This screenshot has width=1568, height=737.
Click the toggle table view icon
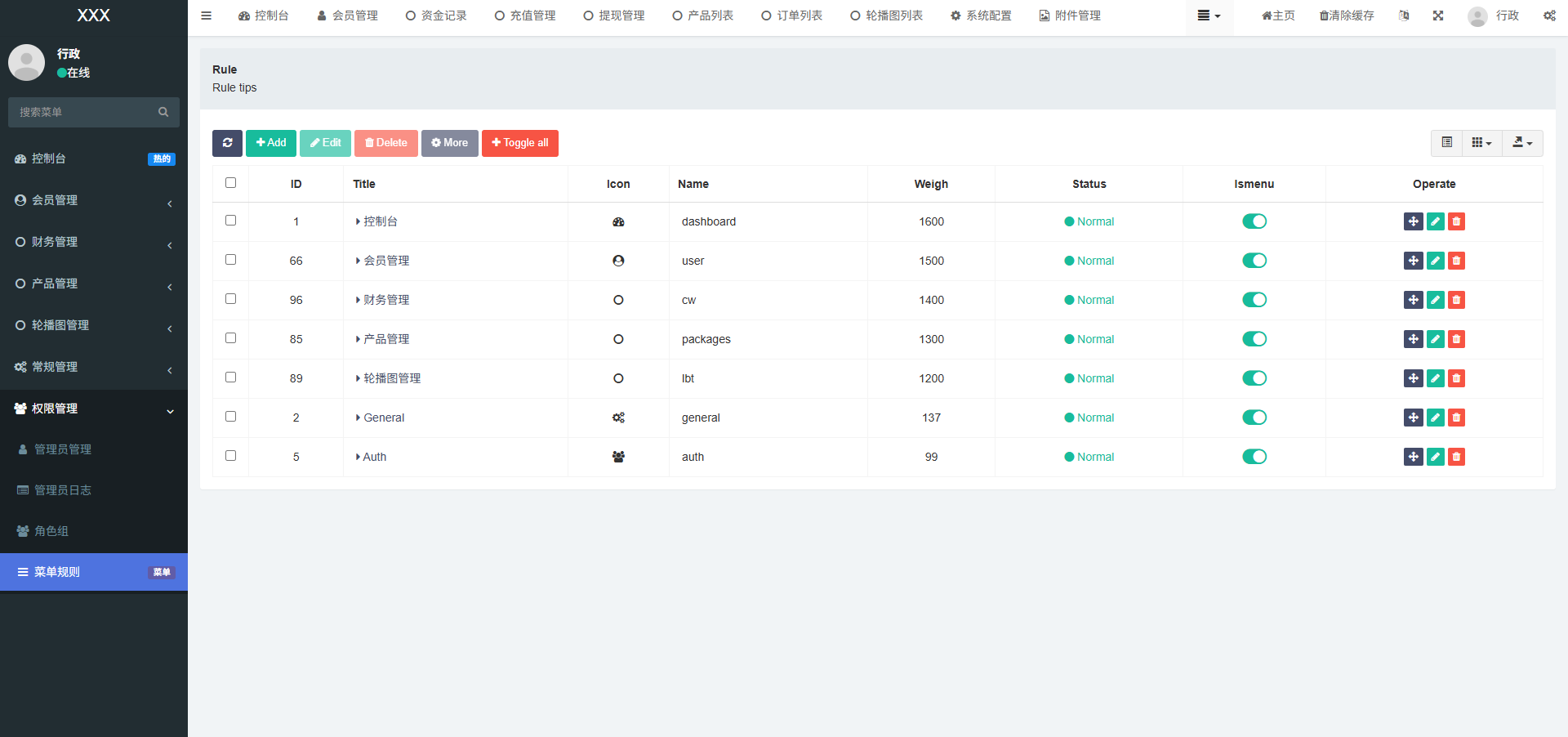1446,143
